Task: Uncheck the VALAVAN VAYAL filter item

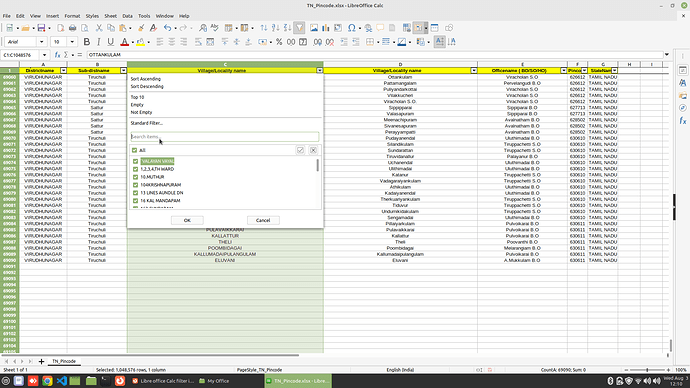Action: [136, 161]
